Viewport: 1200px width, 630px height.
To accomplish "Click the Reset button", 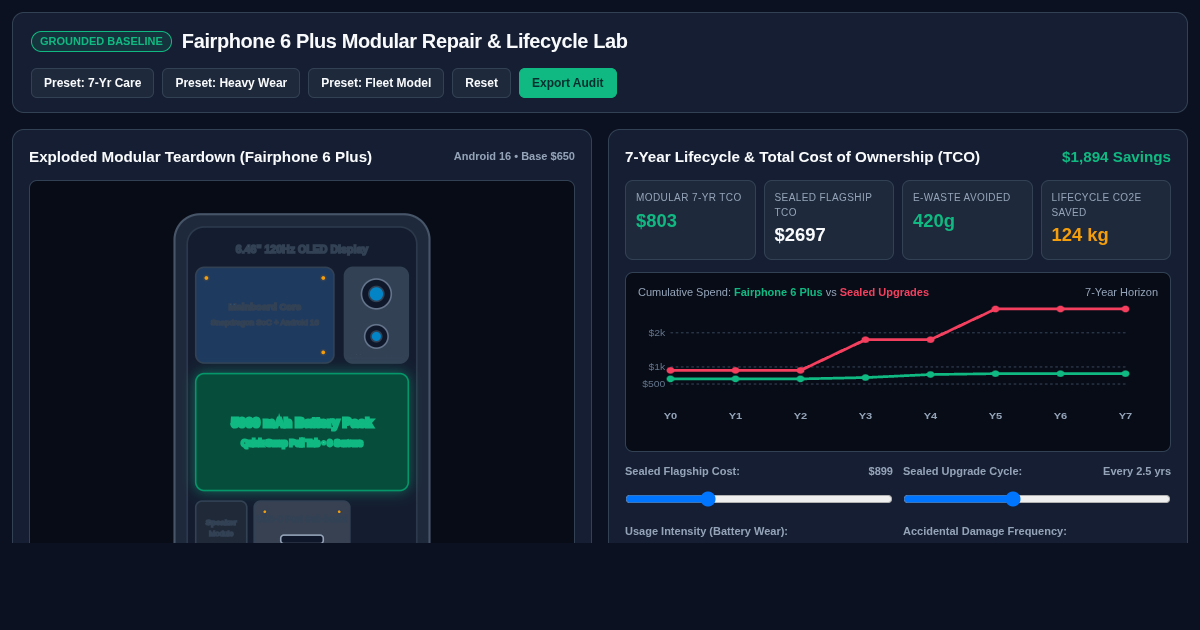I will pos(481,83).
